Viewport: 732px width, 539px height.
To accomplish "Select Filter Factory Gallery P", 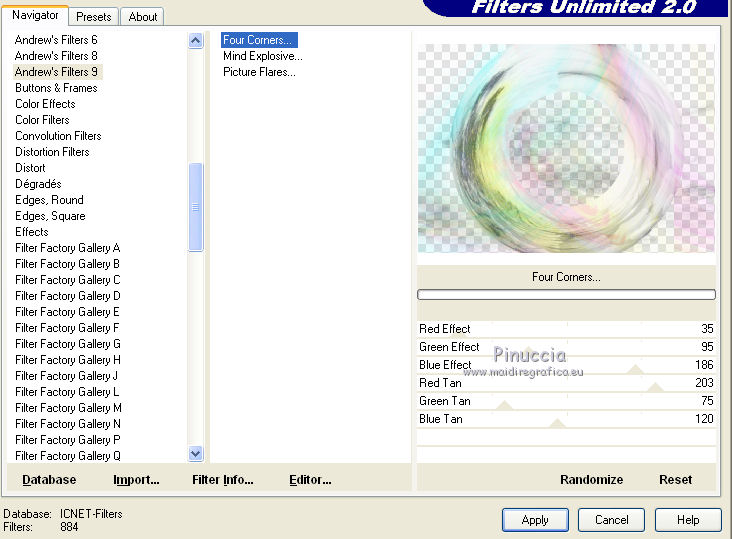I will pyautogui.click(x=68, y=440).
